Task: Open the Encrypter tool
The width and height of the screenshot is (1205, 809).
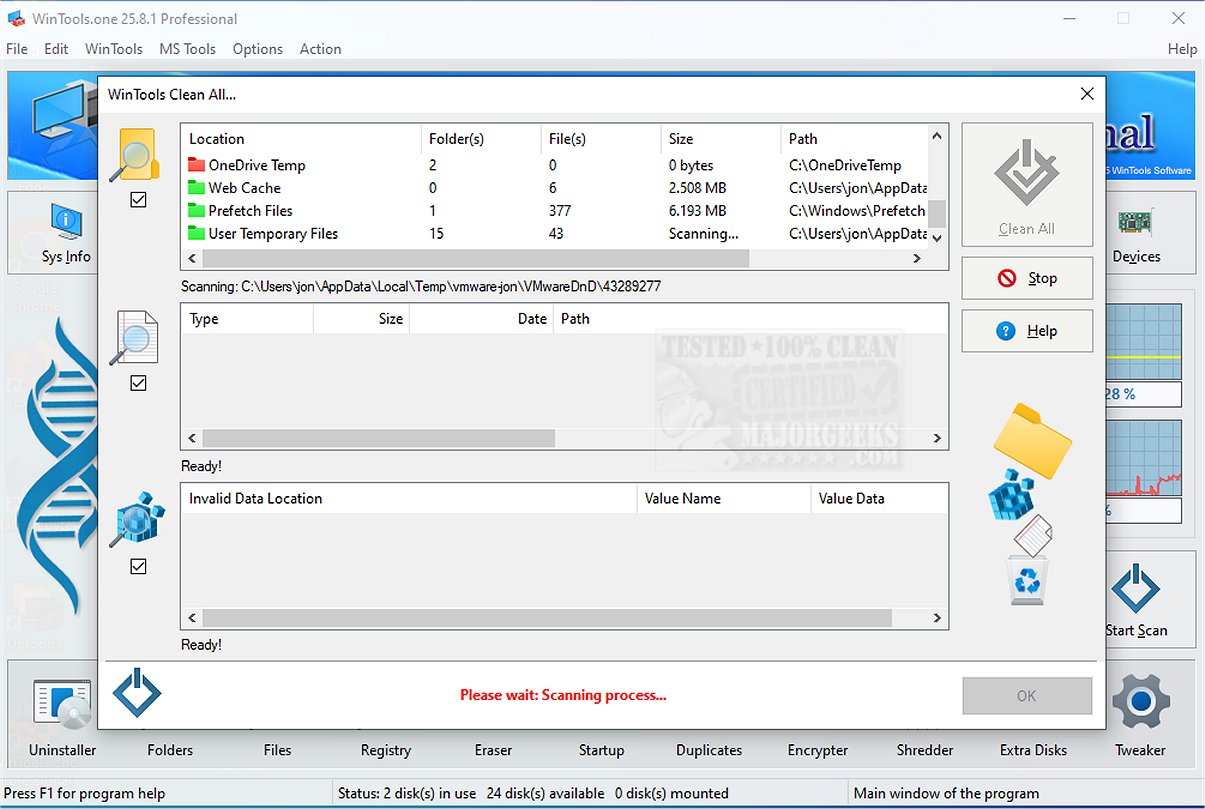Action: (x=818, y=750)
